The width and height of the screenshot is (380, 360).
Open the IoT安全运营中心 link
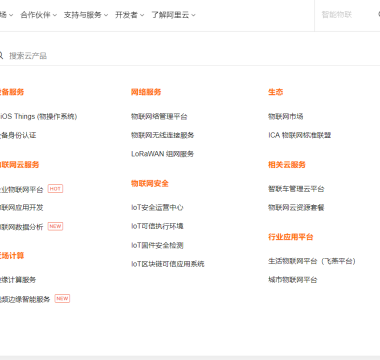(157, 207)
